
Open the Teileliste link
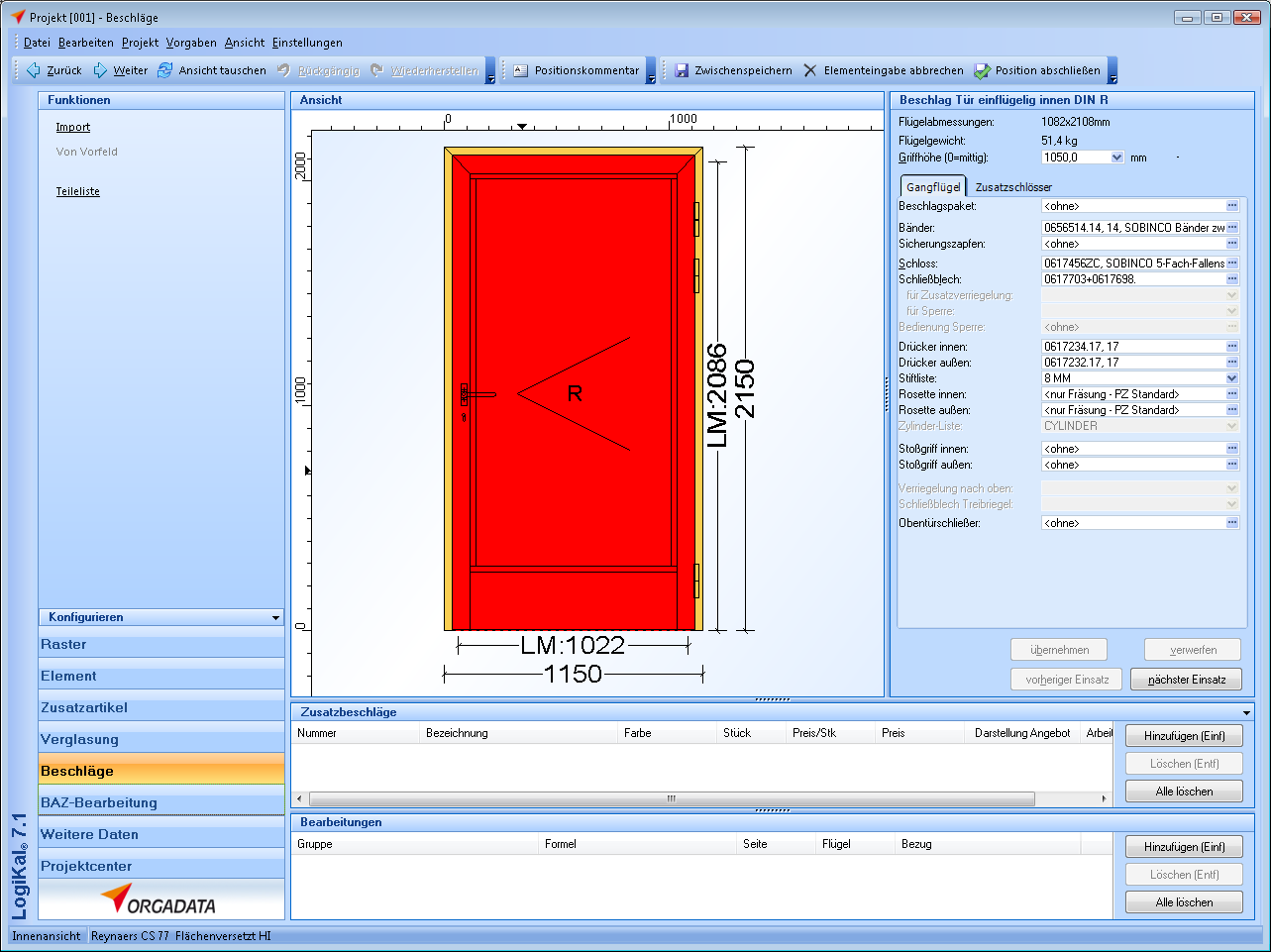(x=78, y=191)
